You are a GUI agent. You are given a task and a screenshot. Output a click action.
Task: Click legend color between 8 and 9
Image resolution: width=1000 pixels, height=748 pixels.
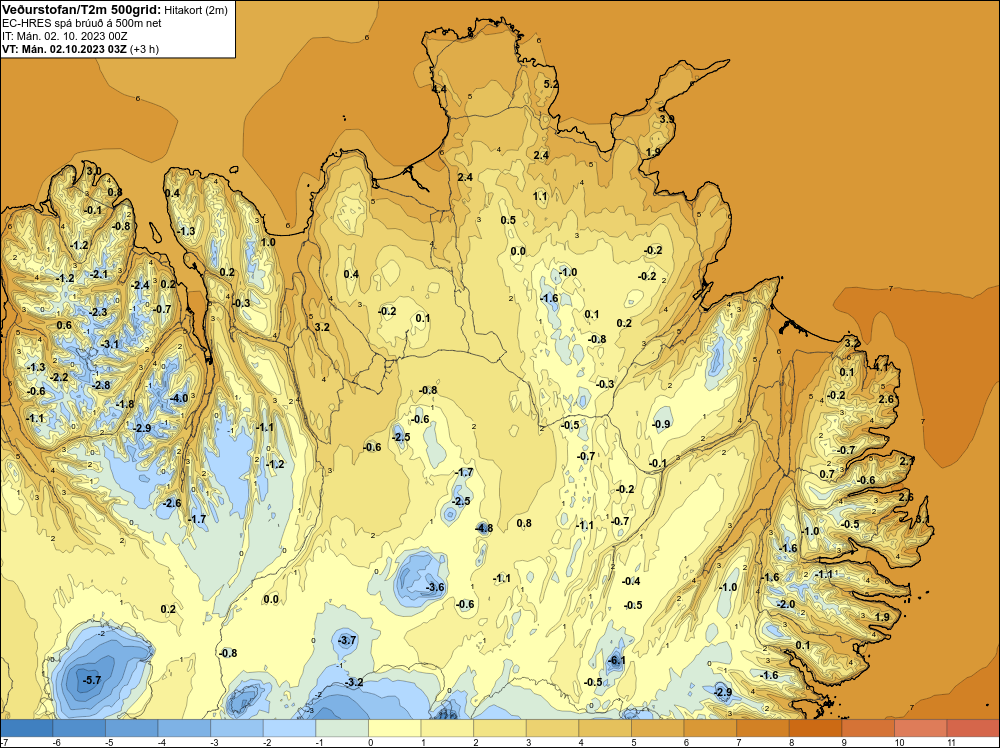(x=816, y=728)
